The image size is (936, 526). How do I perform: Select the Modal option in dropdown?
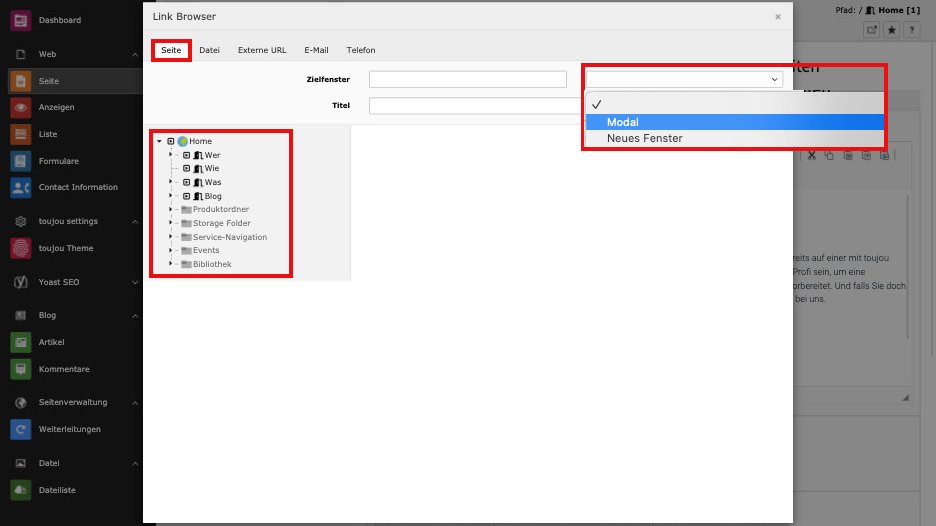[x=733, y=122]
